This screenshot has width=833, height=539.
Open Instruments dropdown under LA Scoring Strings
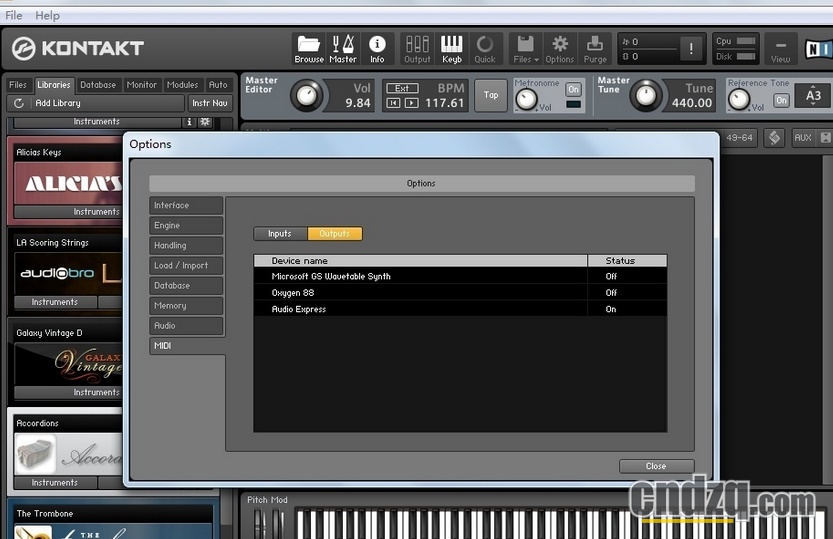click(55, 302)
